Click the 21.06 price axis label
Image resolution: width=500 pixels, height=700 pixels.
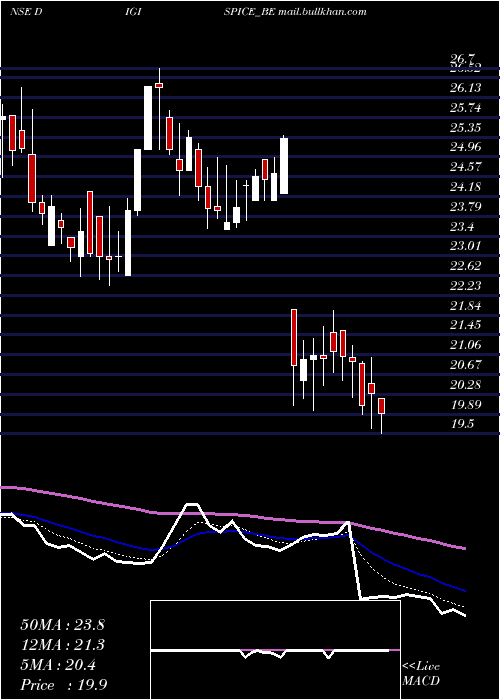coord(466,345)
